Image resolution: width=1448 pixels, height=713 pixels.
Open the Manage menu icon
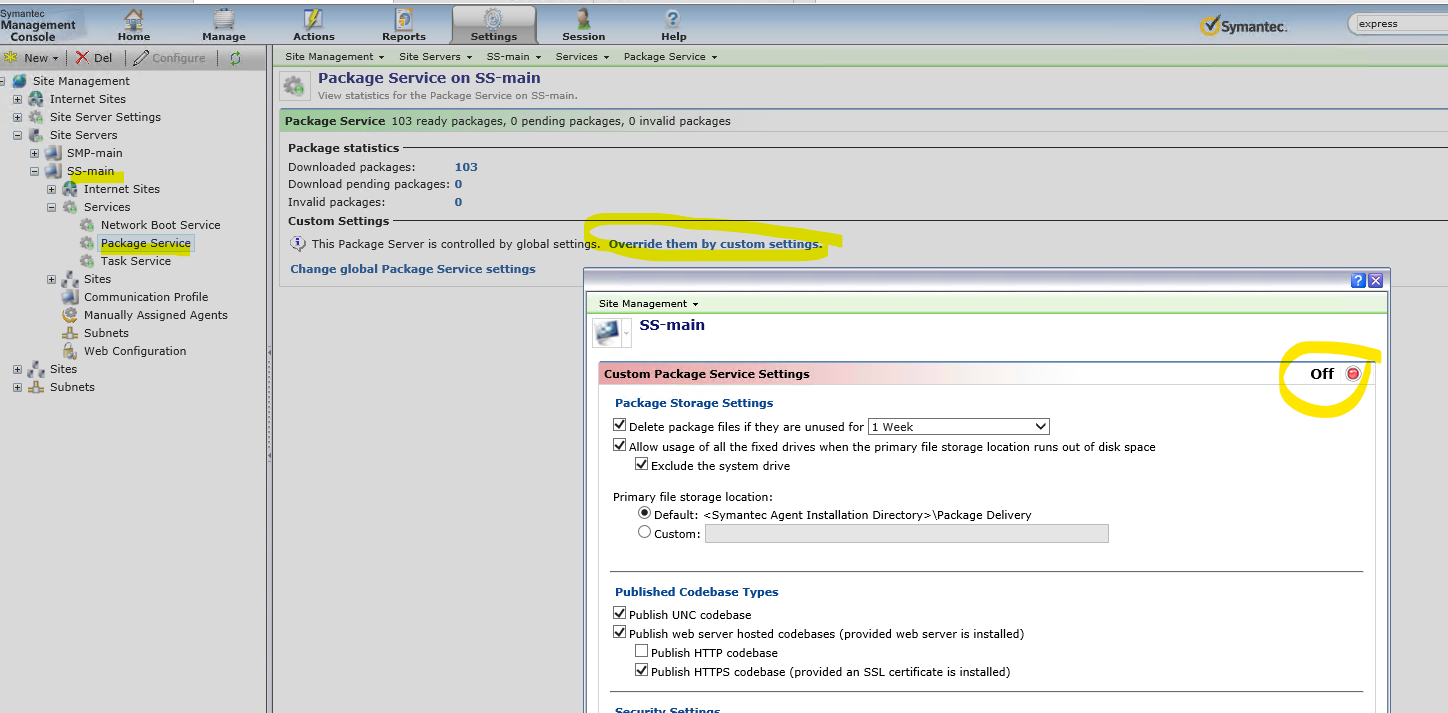(x=224, y=19)
